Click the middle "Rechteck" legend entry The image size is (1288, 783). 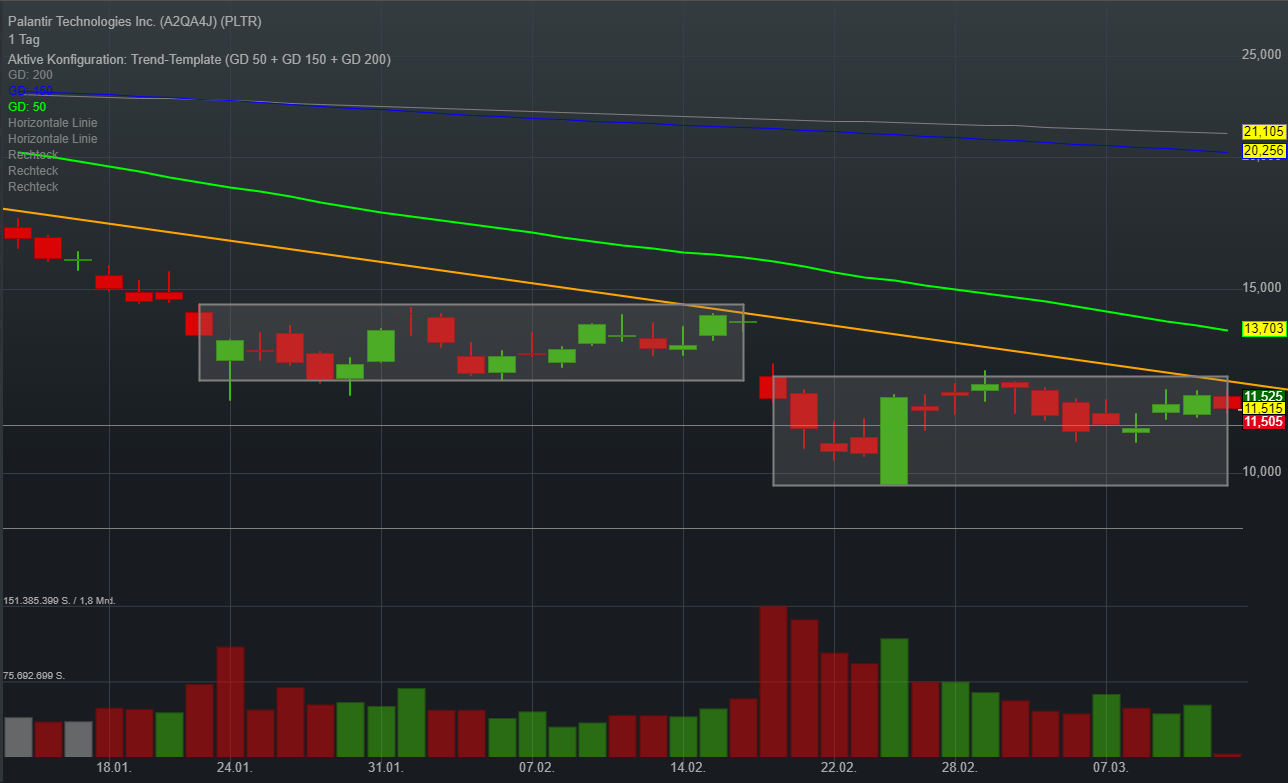coord(33,171)
